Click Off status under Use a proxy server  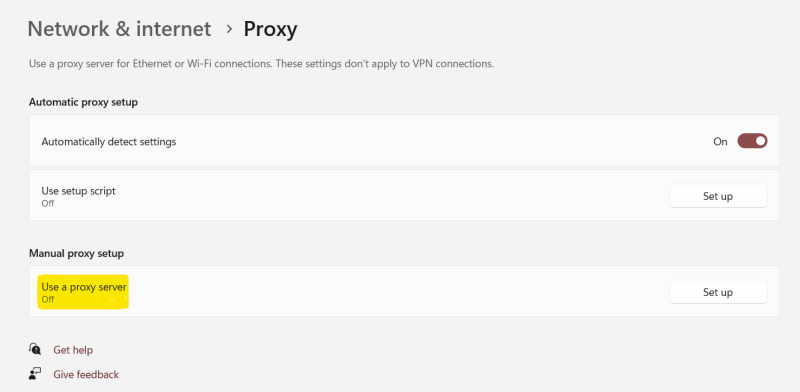47,300
